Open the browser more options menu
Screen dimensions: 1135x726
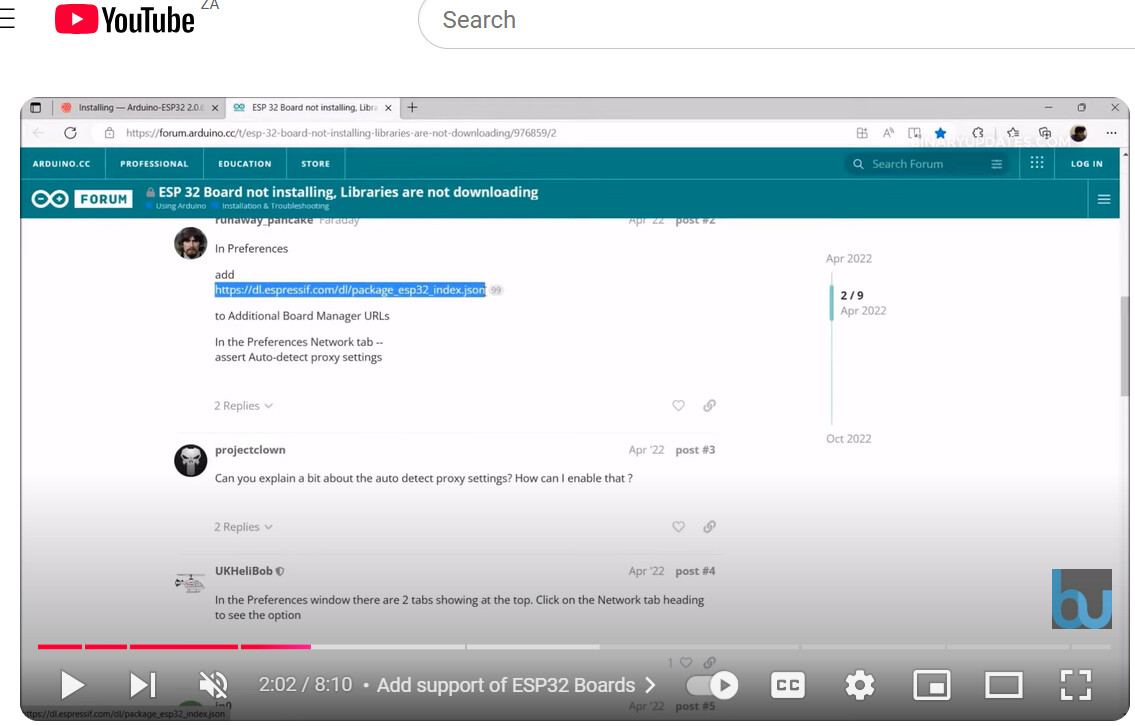tap(1111, 133)
